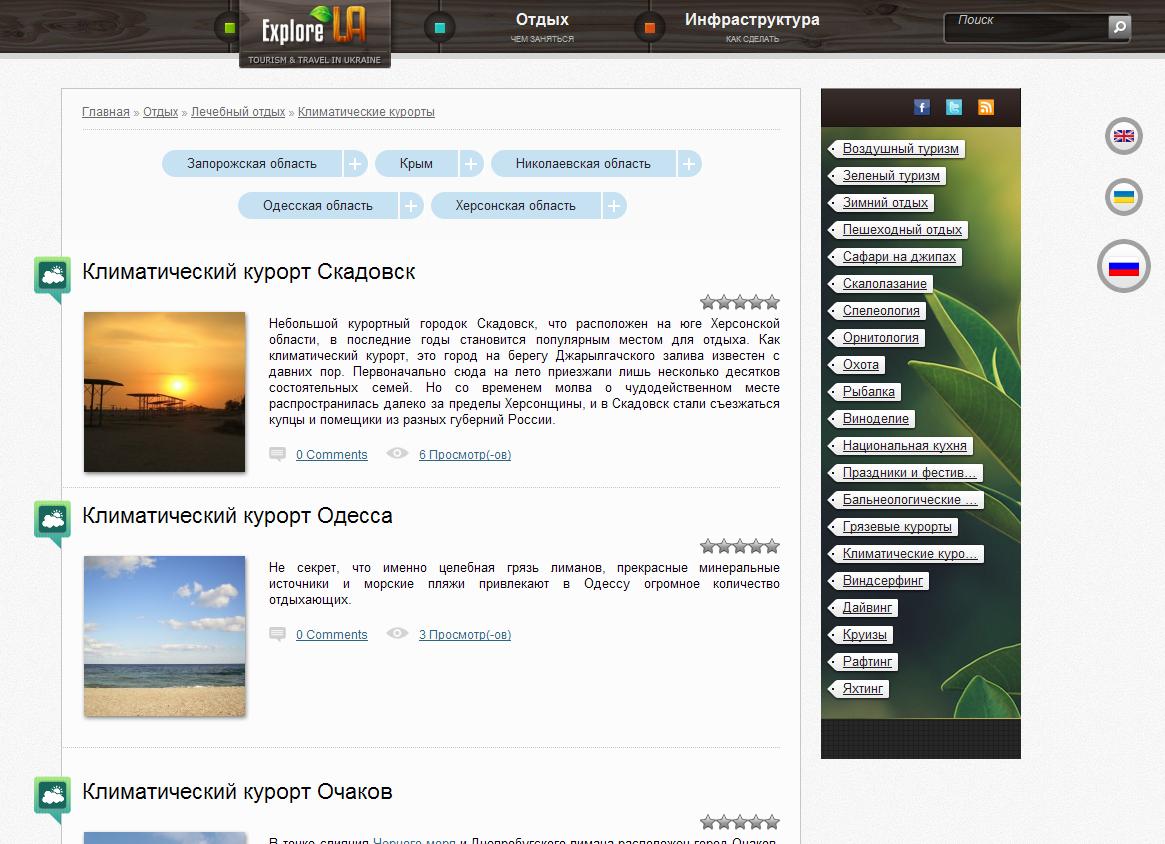The height and width of the screenshot is (844, 1165).
Task: Open Национальная кухня sidebar link
Action: [x=904, y=446]
